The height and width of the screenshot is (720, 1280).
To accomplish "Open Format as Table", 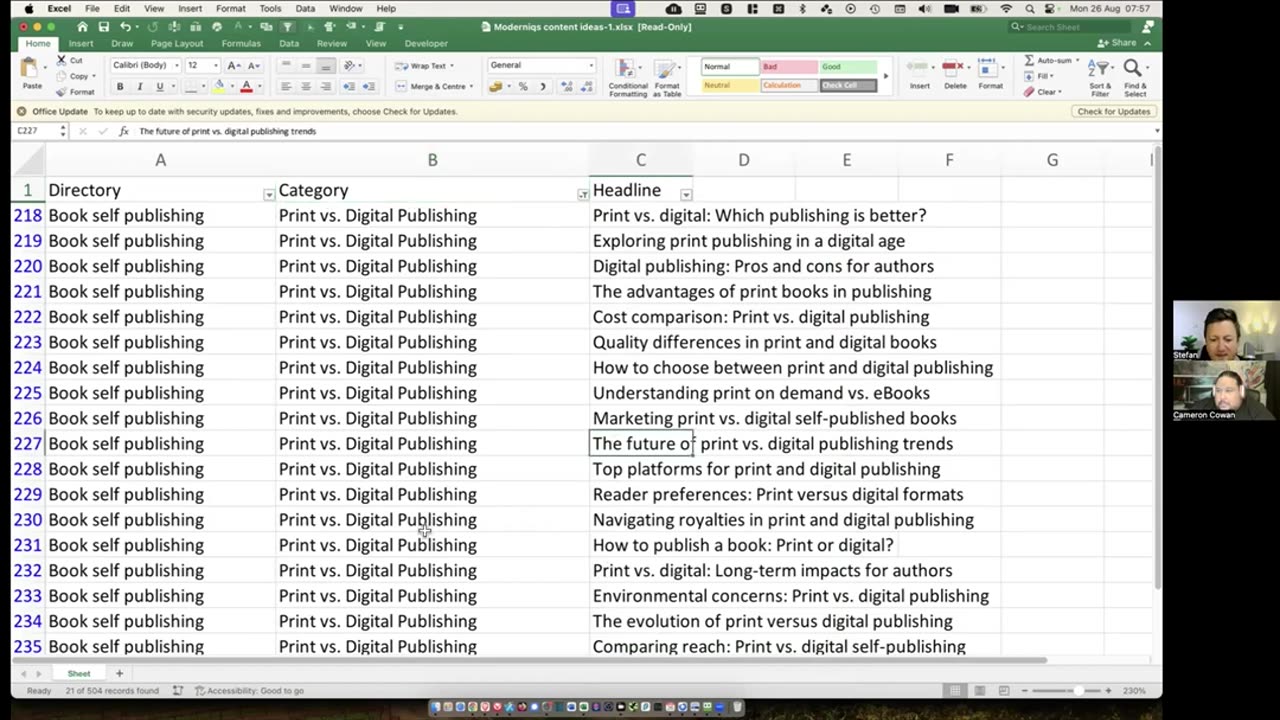I will tap(667, 78).
